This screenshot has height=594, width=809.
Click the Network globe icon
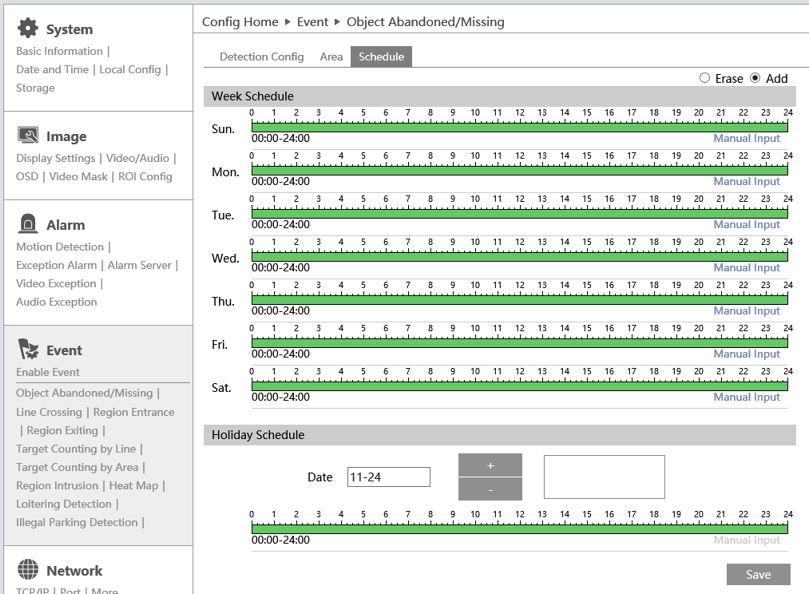(28, 570)
